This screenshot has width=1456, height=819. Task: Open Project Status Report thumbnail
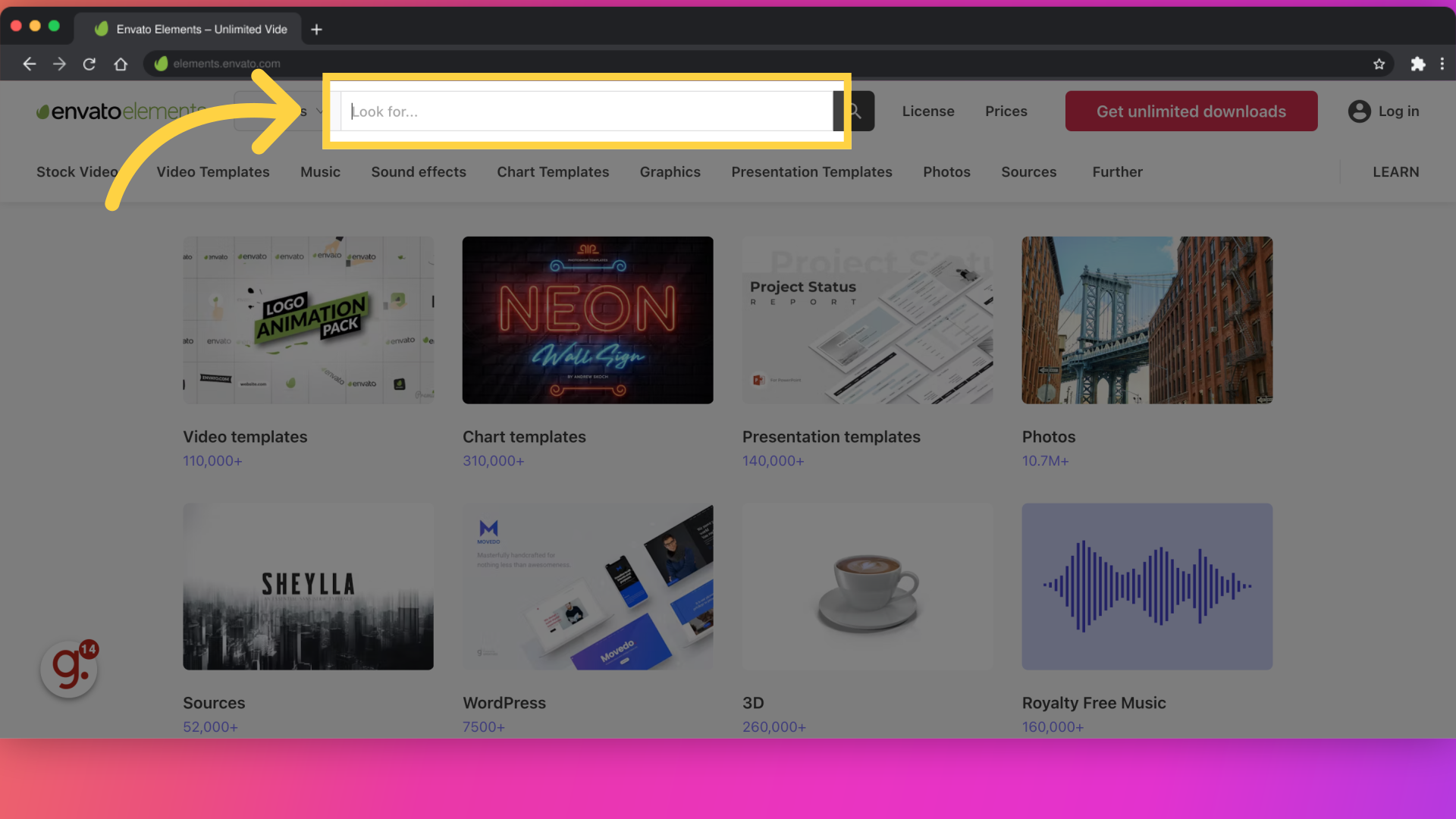click(868, 320)
